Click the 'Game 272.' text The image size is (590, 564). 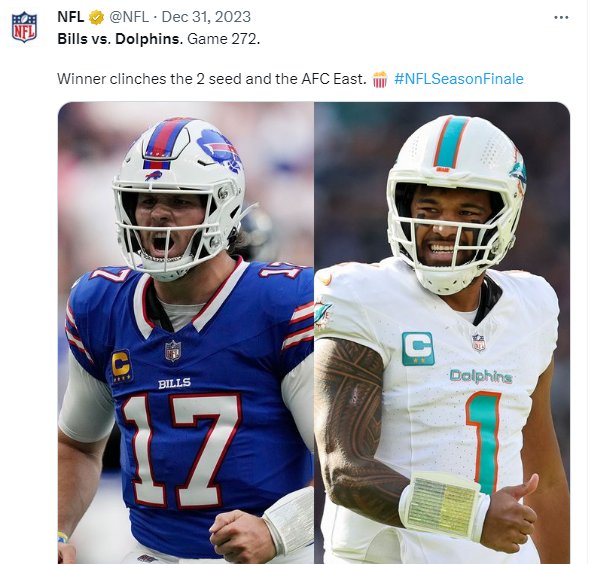coord(224,39)
